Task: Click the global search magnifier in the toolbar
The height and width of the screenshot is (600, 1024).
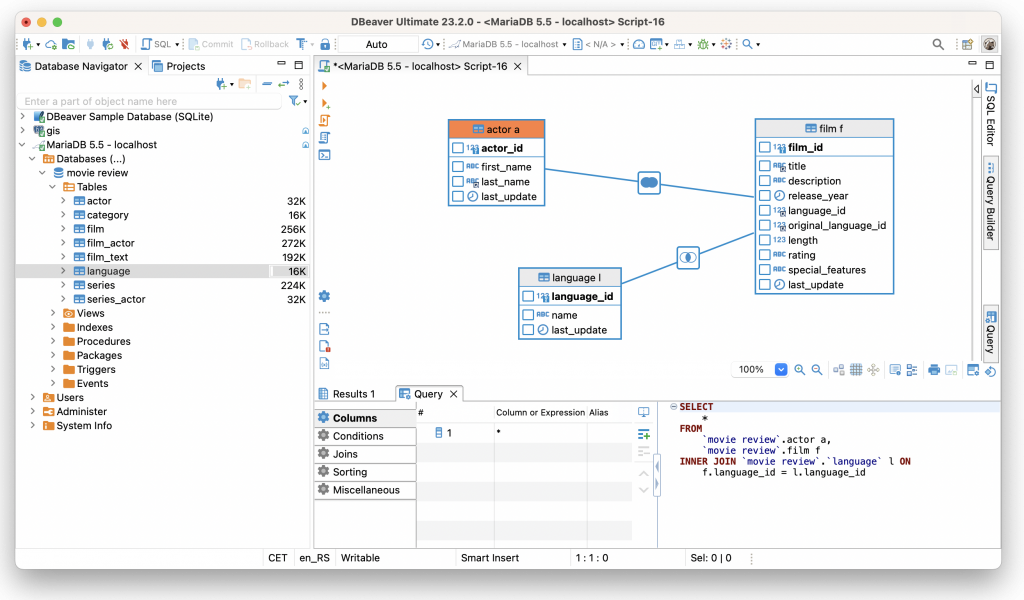Action: click(x=938, y=44)
